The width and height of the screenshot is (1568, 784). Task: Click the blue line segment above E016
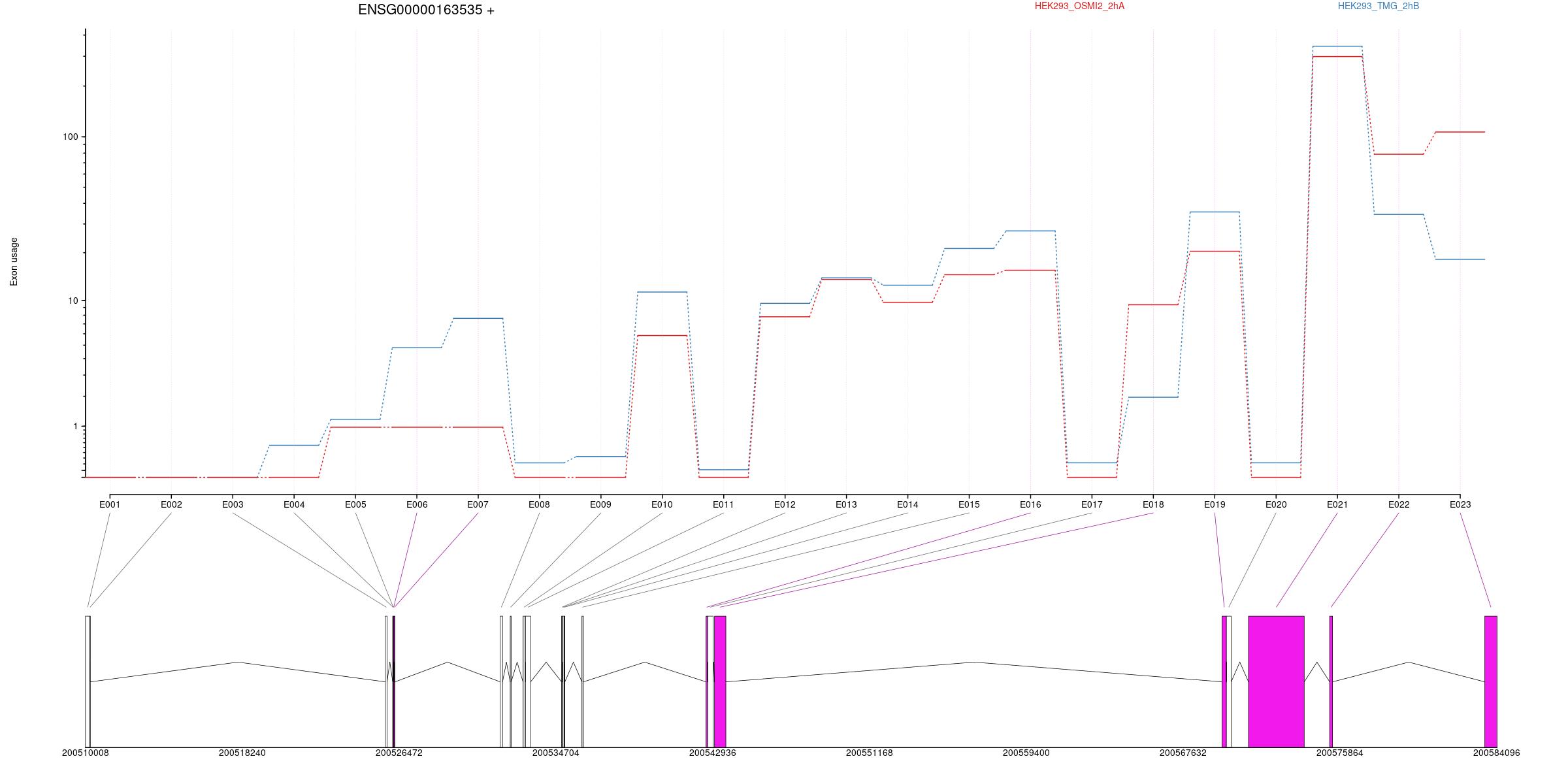(x=1030, y=231)
